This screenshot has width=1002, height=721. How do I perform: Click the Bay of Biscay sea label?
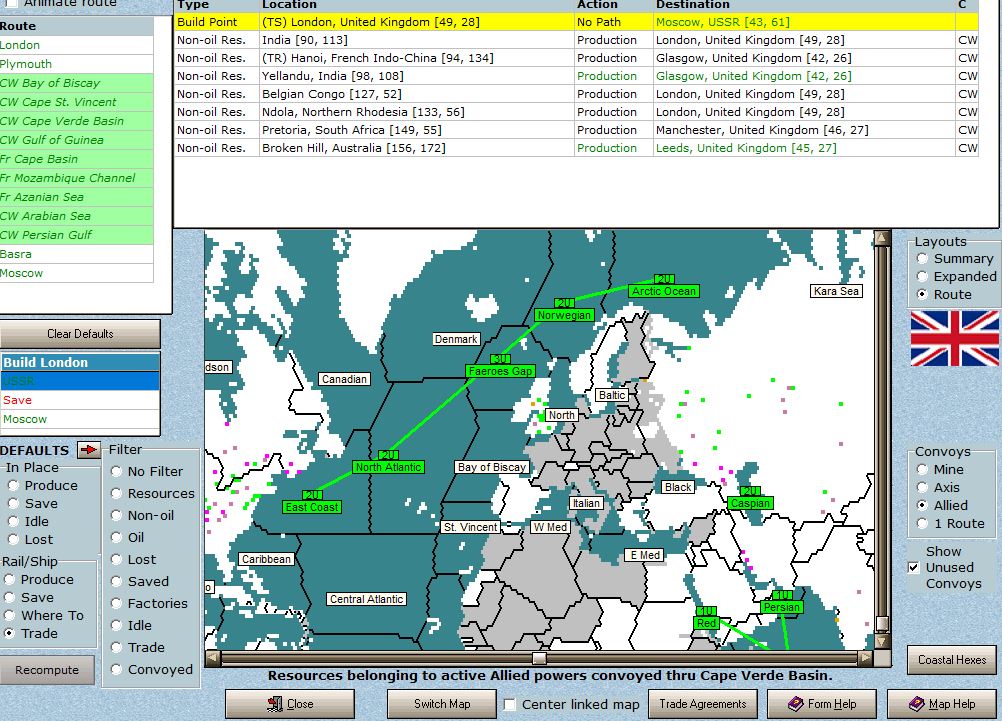pos(491,467)
